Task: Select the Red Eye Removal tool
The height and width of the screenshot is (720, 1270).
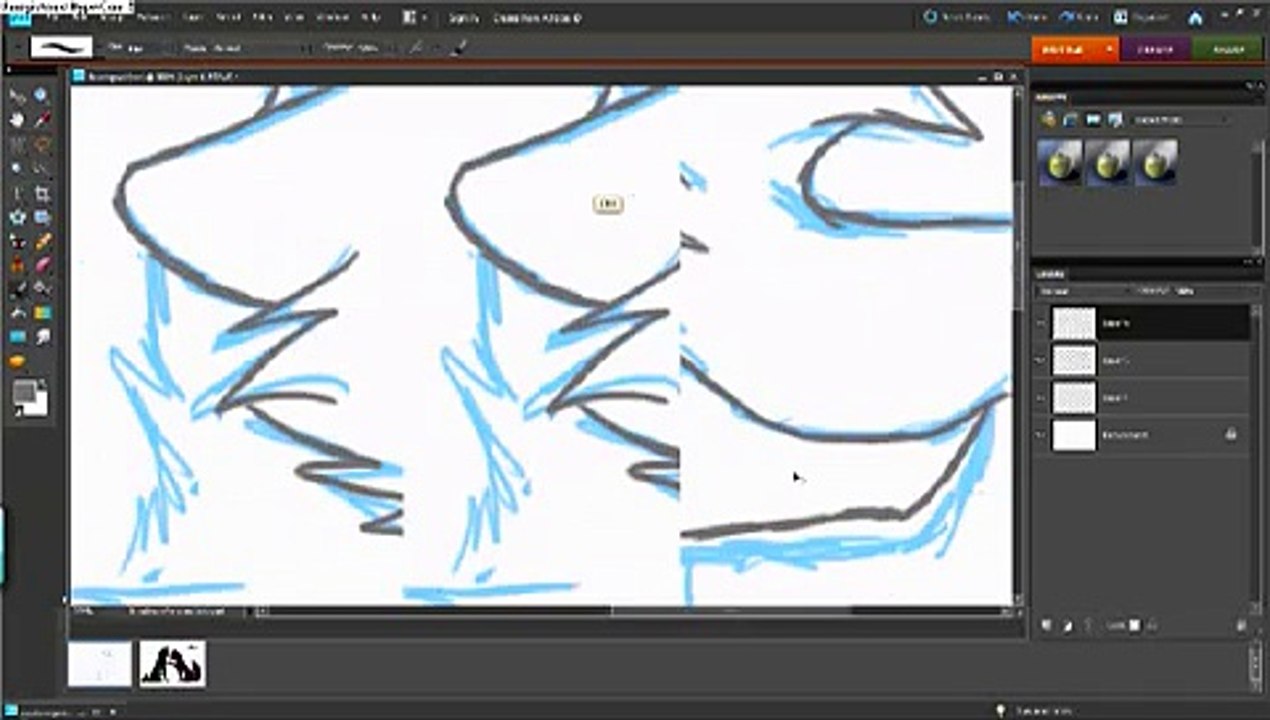Action: point(17,243)
